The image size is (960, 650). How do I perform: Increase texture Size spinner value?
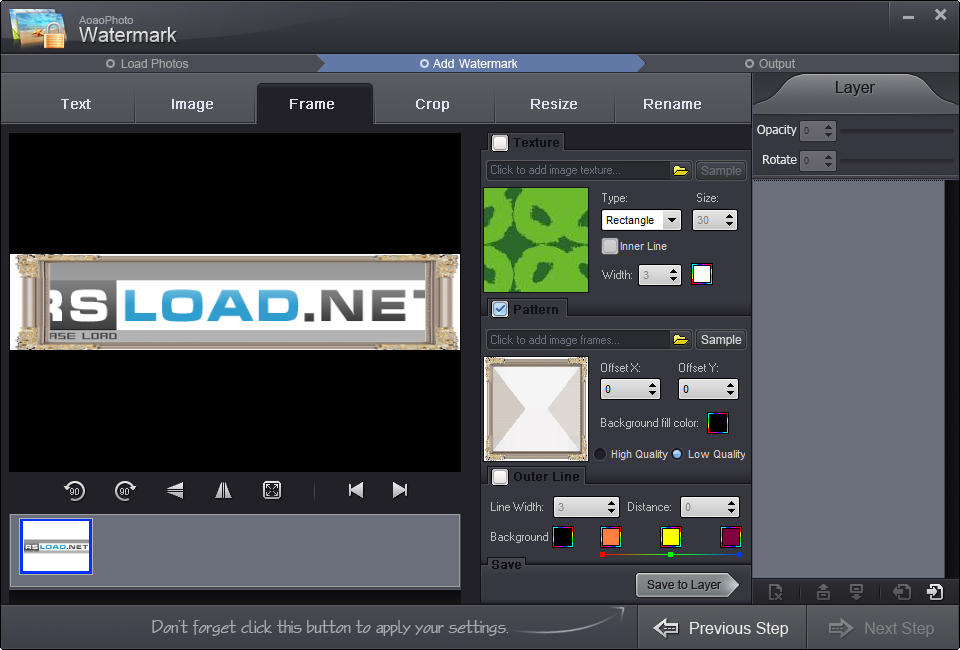730,216
